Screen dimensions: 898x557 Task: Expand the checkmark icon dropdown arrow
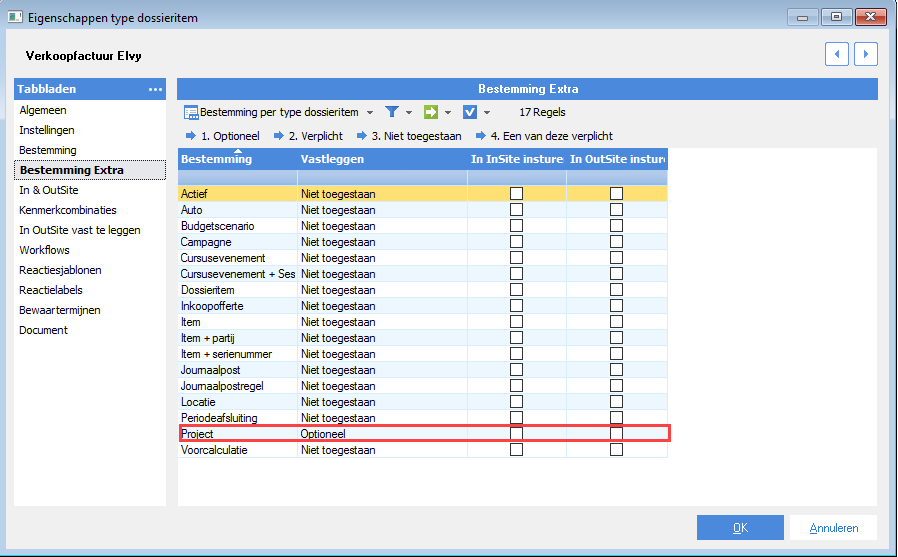487,113
